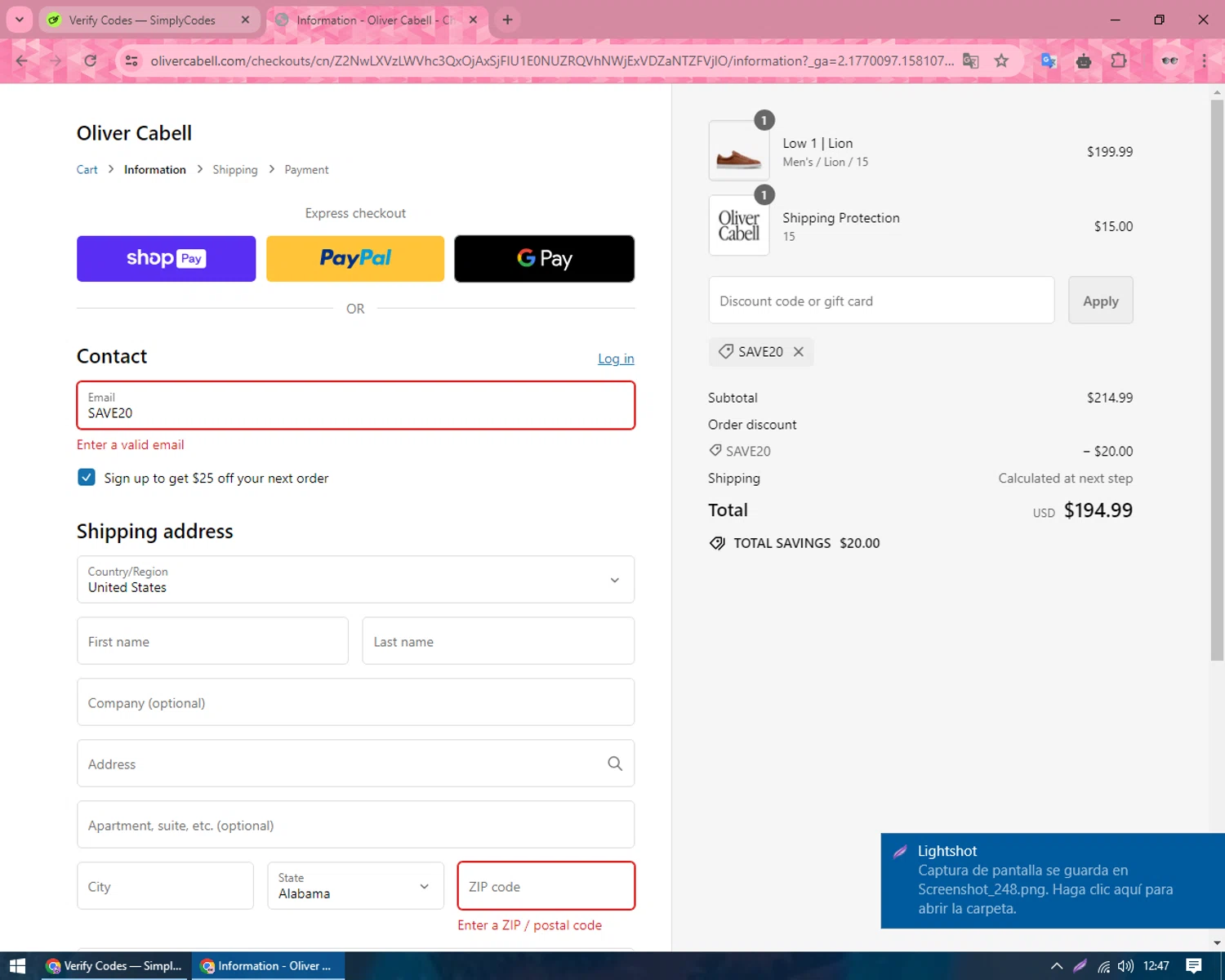Focus the ZIP code field

546,886
